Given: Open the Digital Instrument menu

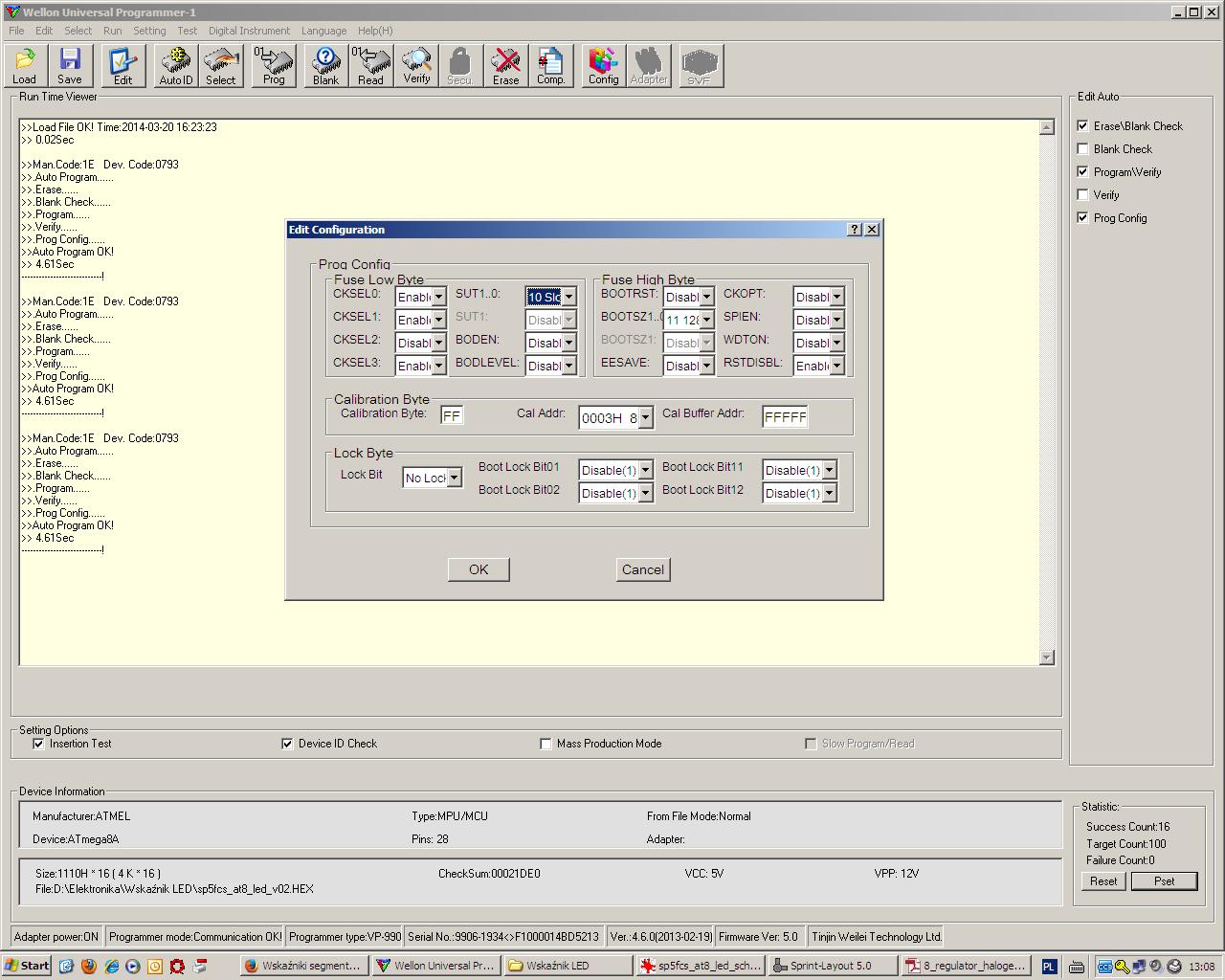Looking at the screenshot, I should pyautogui.click(x=249, y=31).
